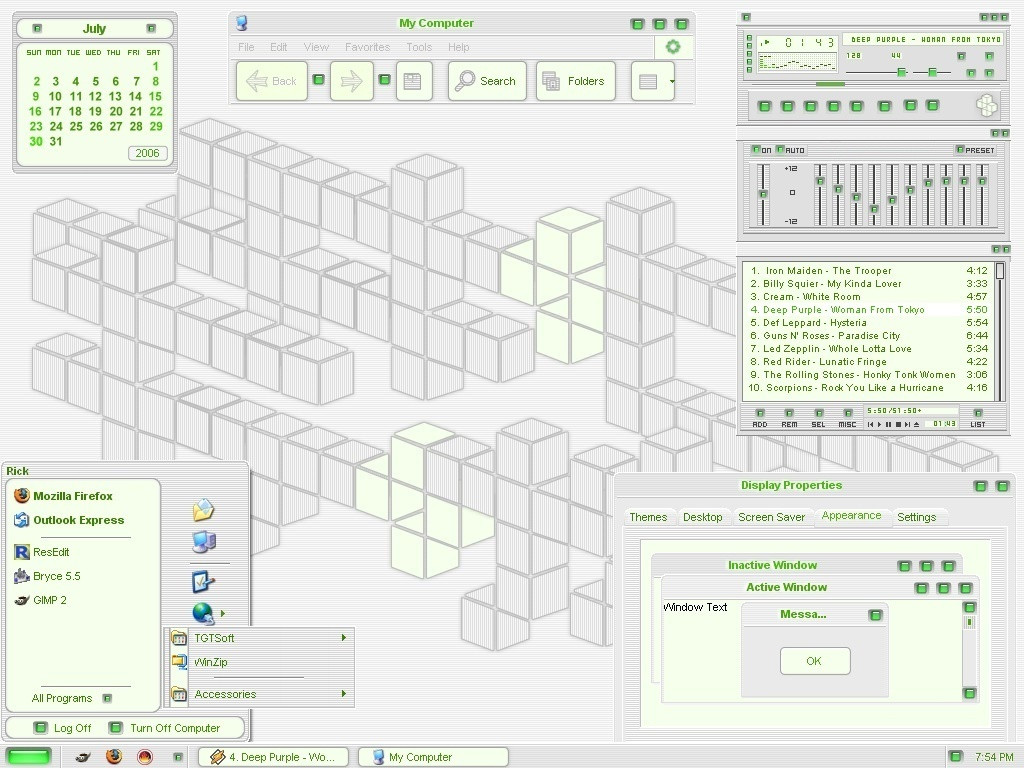Switch to the Desktop tab in Display Properties

703,517
